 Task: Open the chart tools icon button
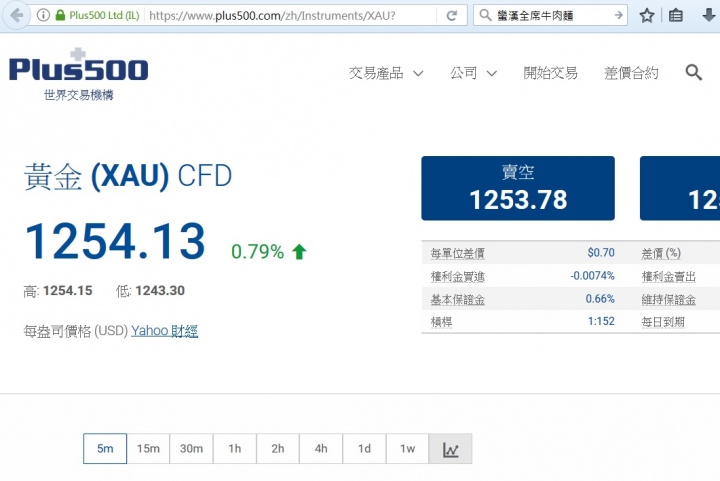click(450, 448)
